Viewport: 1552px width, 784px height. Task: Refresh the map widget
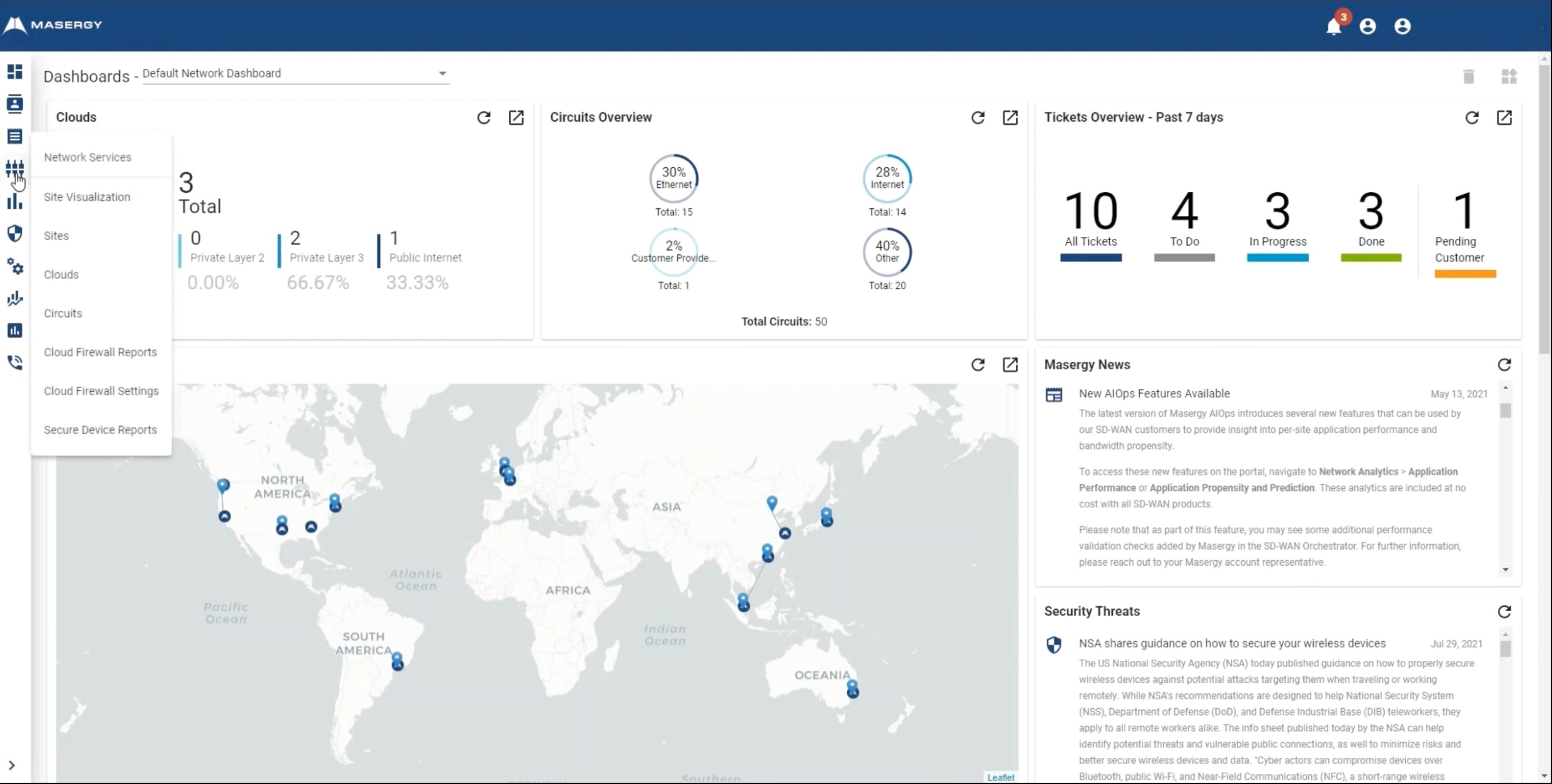point(978,364)
